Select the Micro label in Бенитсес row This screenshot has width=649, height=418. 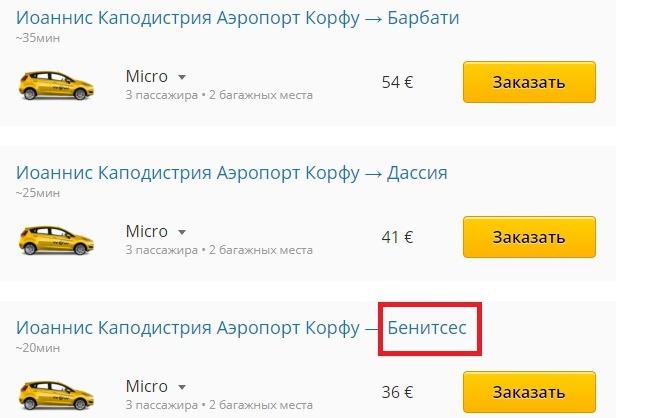(147, 387)
